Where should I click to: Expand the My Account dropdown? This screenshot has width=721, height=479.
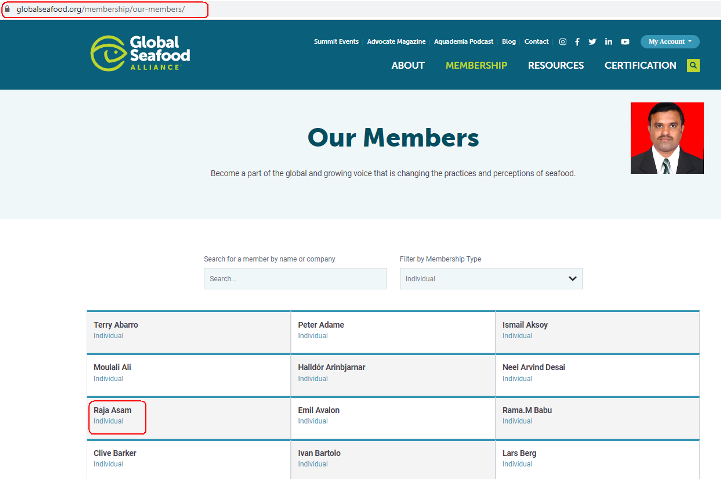click(670, 42)
